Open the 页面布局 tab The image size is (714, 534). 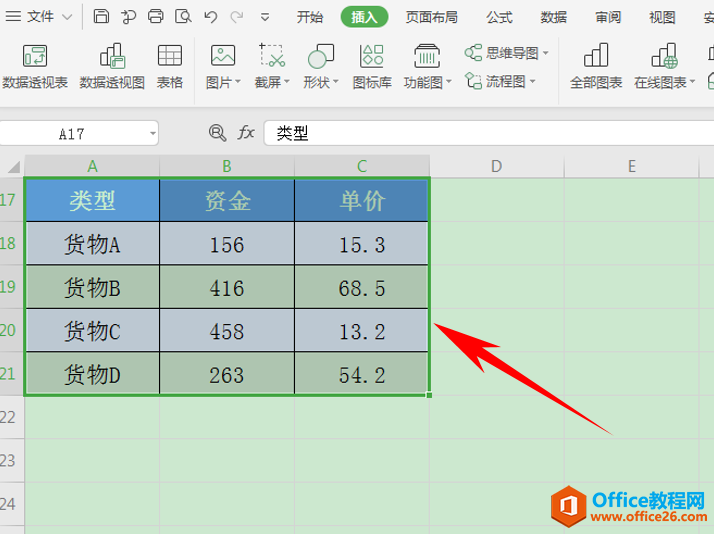click(432, 17)
